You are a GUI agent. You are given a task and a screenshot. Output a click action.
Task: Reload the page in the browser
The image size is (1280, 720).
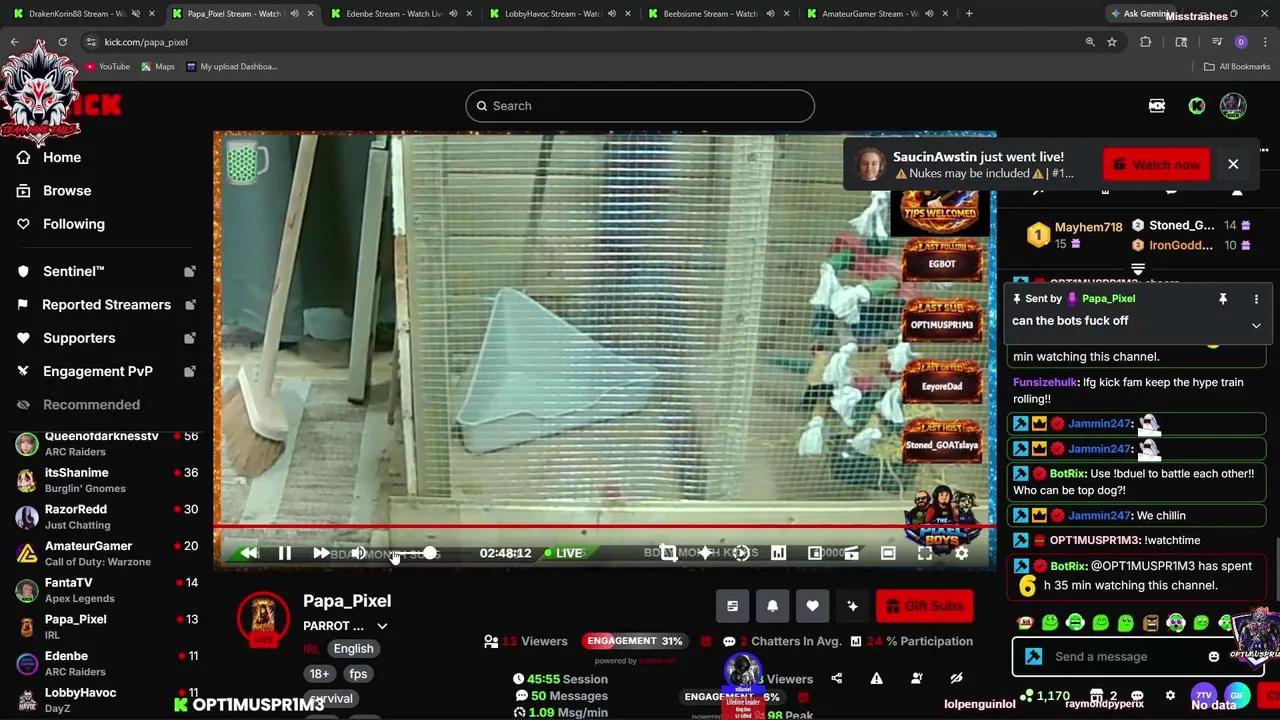[62, 42]
